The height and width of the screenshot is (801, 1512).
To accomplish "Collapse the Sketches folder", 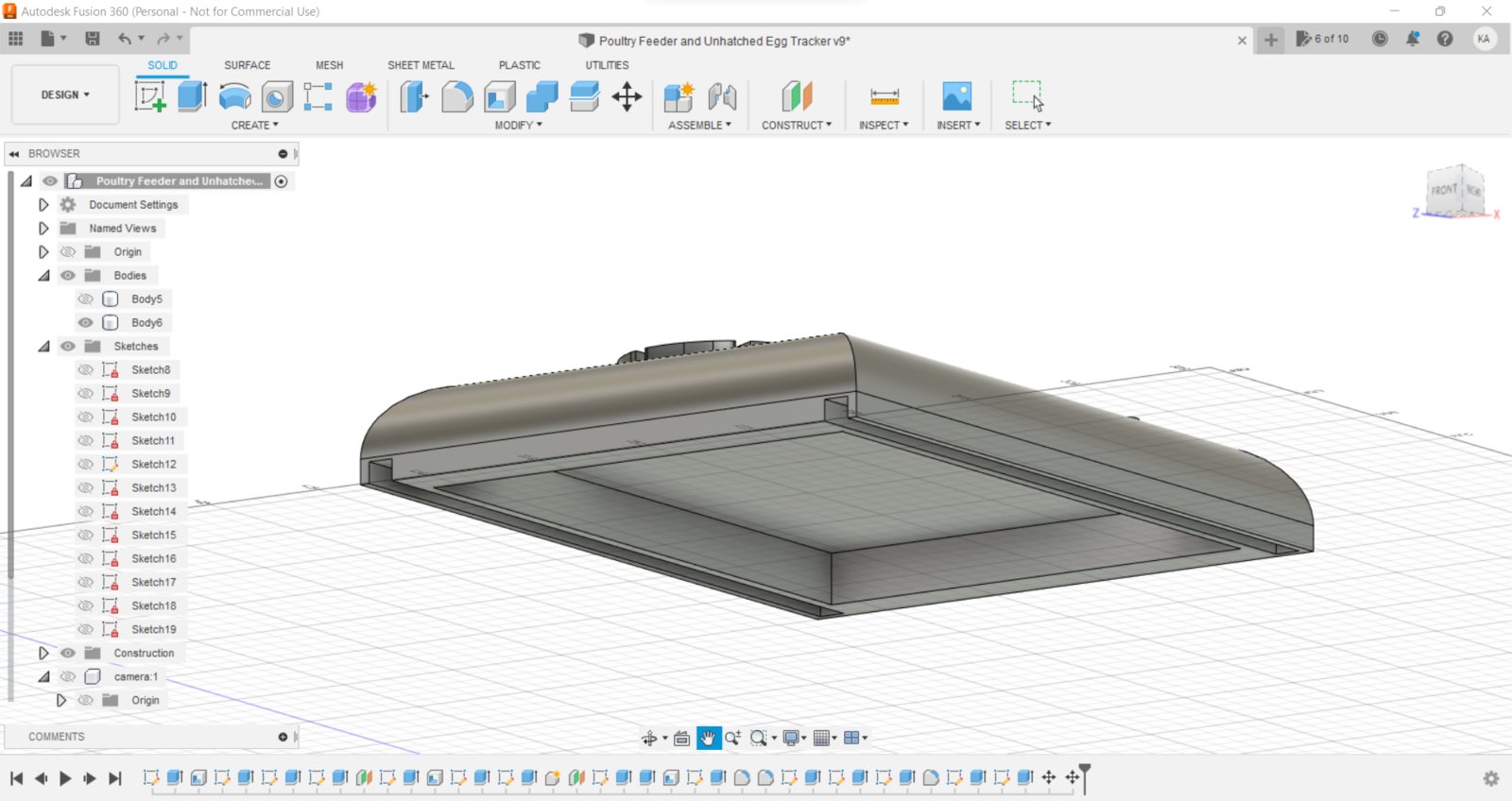I will coord(43,347).
